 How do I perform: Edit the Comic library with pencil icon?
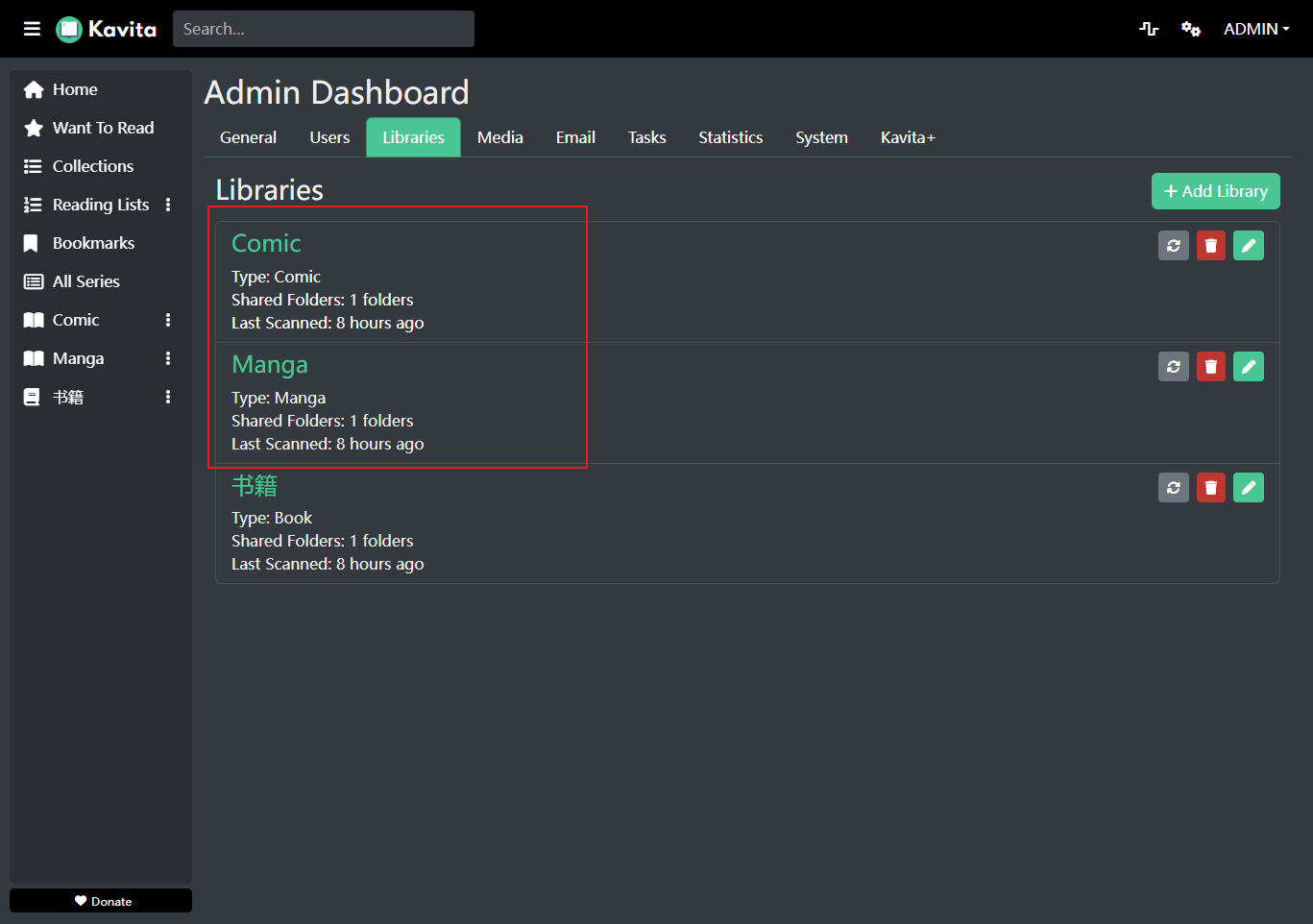1249,246
